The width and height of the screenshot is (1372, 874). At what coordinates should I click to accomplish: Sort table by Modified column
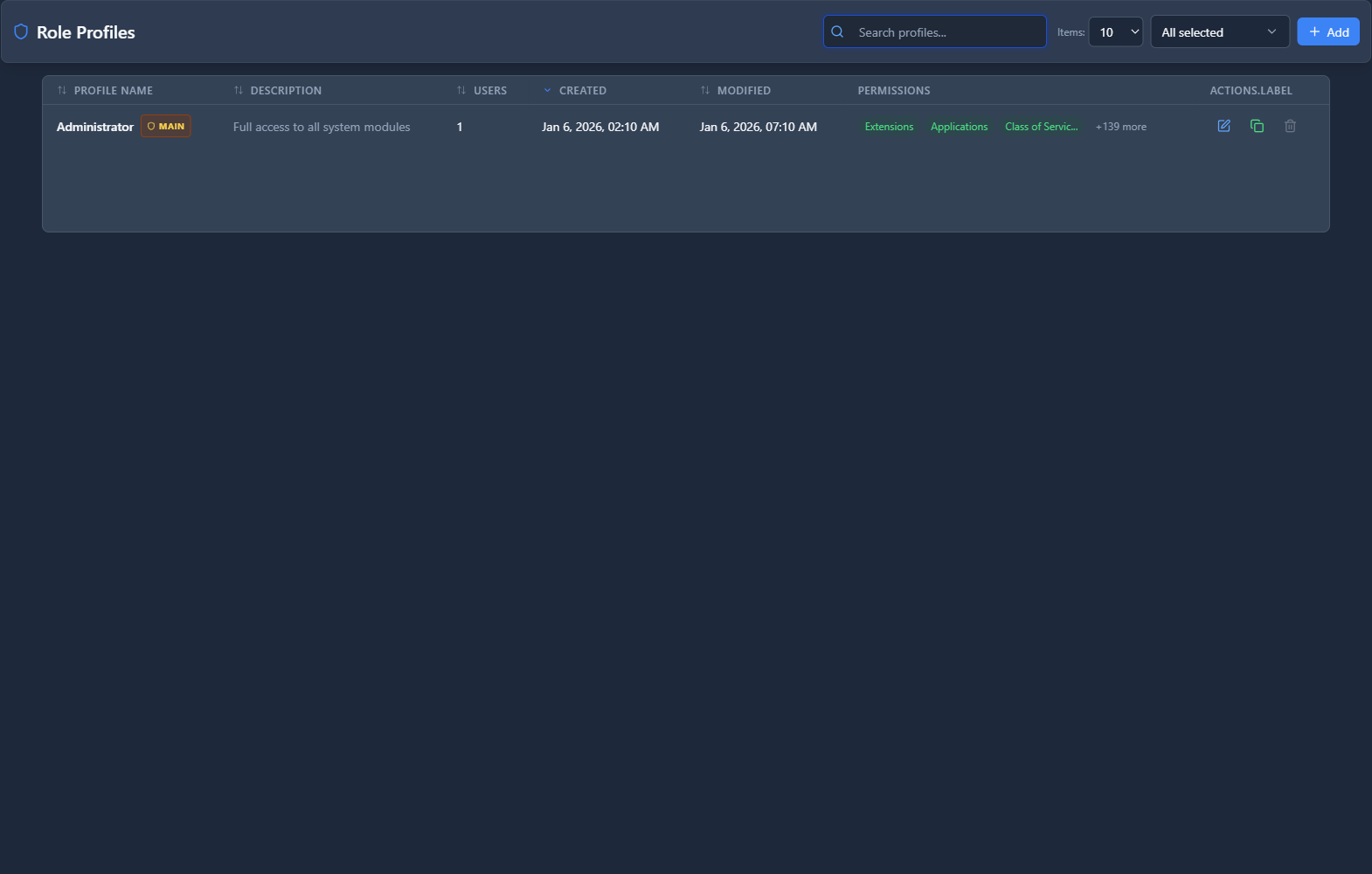(705, 91)
